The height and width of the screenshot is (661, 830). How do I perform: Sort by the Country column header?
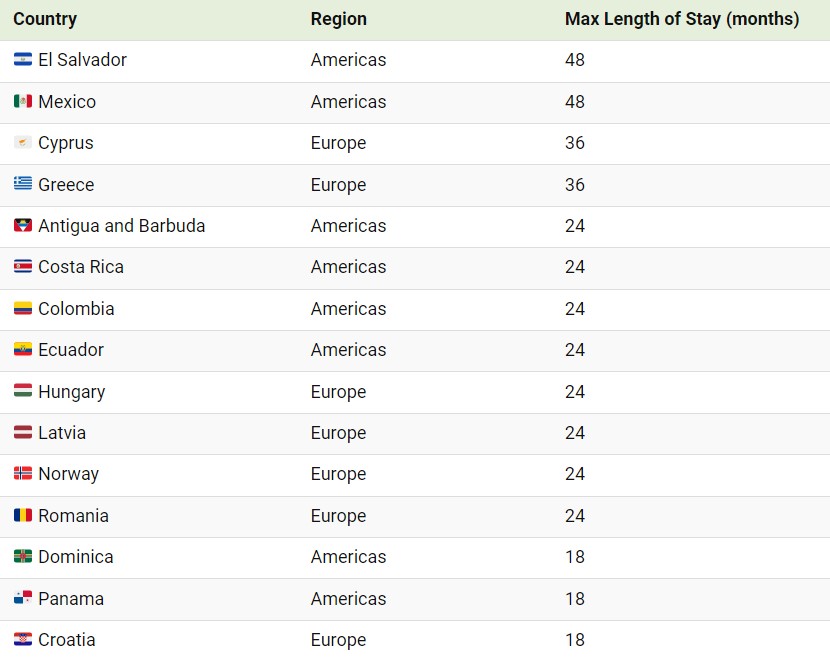click(x=45, y=19)
